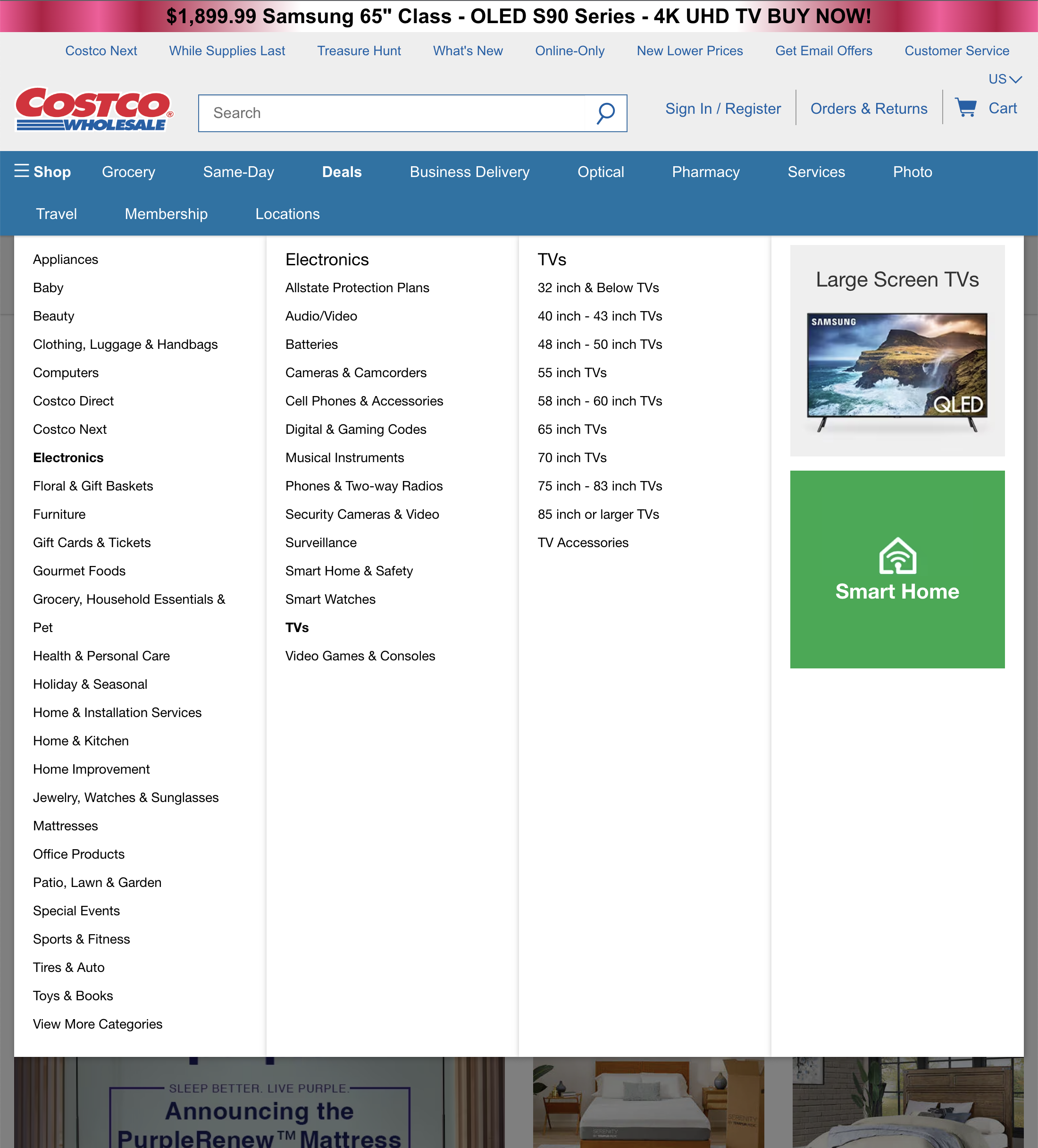Screen dimensions: 1038x1148
Task: Click the Samsung OLED TV banner ad
Action: pyautogui.click(x=519, y=16)
